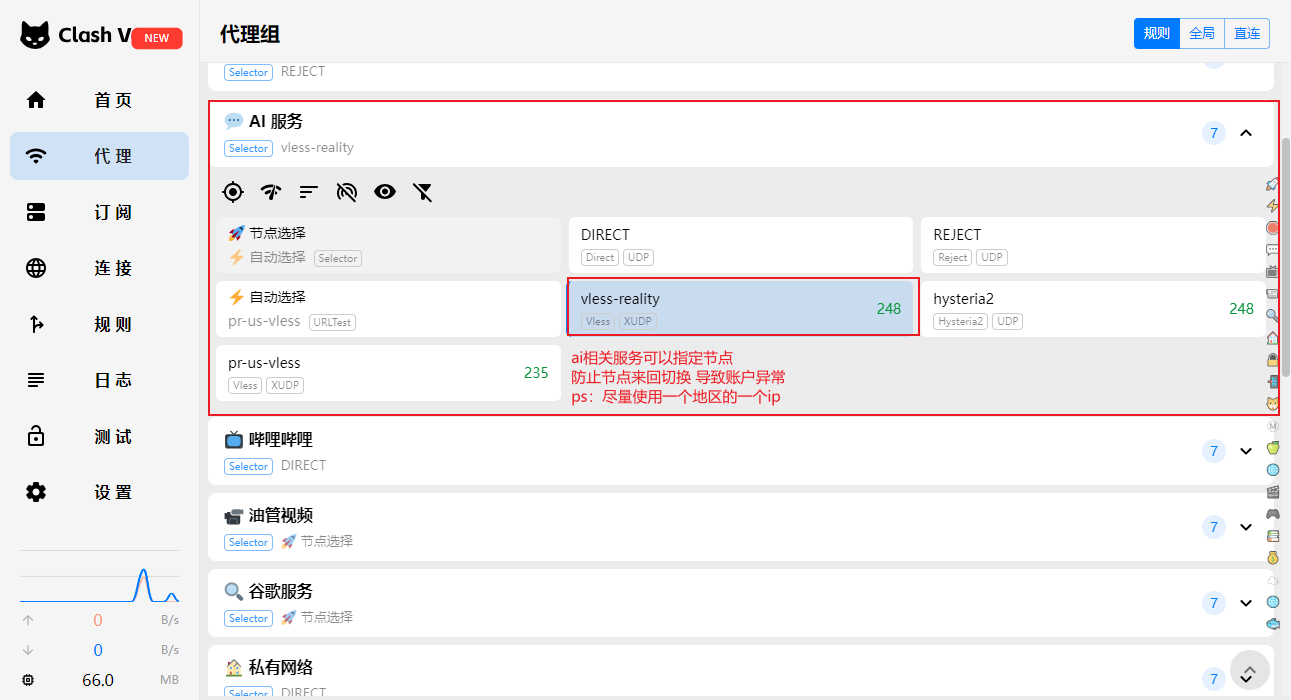Select the pr-us-vless proxy node
Viewport: 1291px width, 700px height.
pyautogui.click(x=388, y=373)
